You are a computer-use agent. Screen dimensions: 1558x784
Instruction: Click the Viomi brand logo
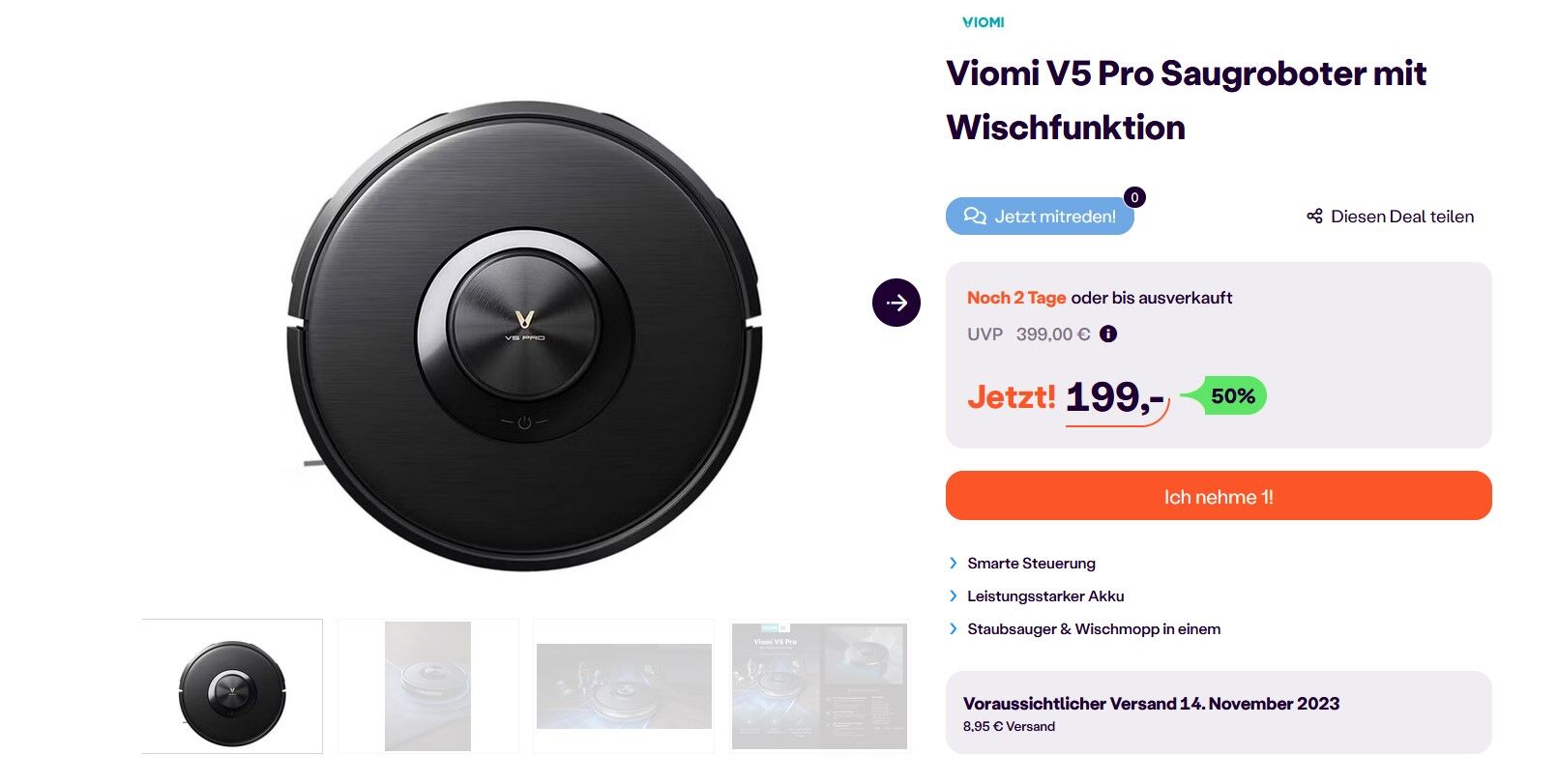click(x=984, y=22)
